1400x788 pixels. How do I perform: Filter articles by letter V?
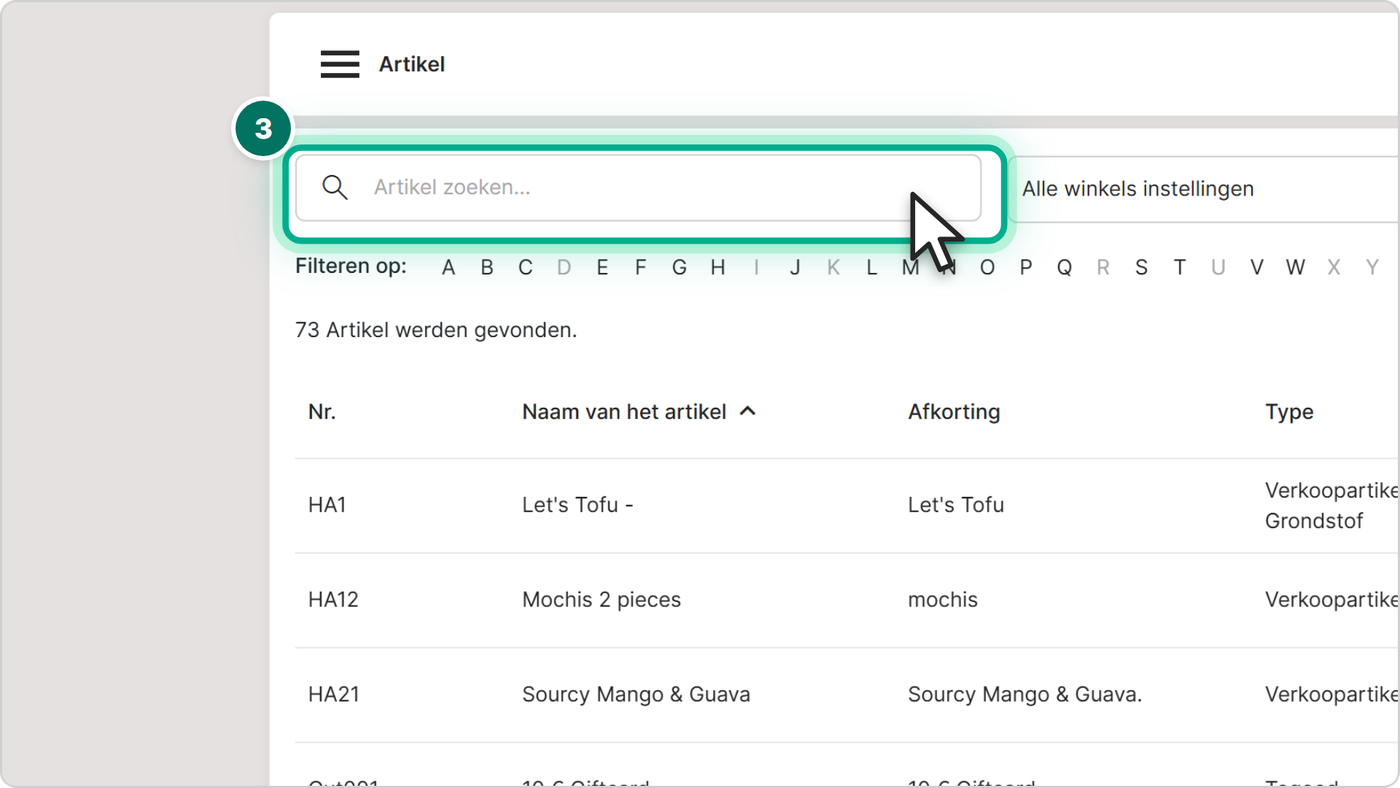coord(1256,267)
